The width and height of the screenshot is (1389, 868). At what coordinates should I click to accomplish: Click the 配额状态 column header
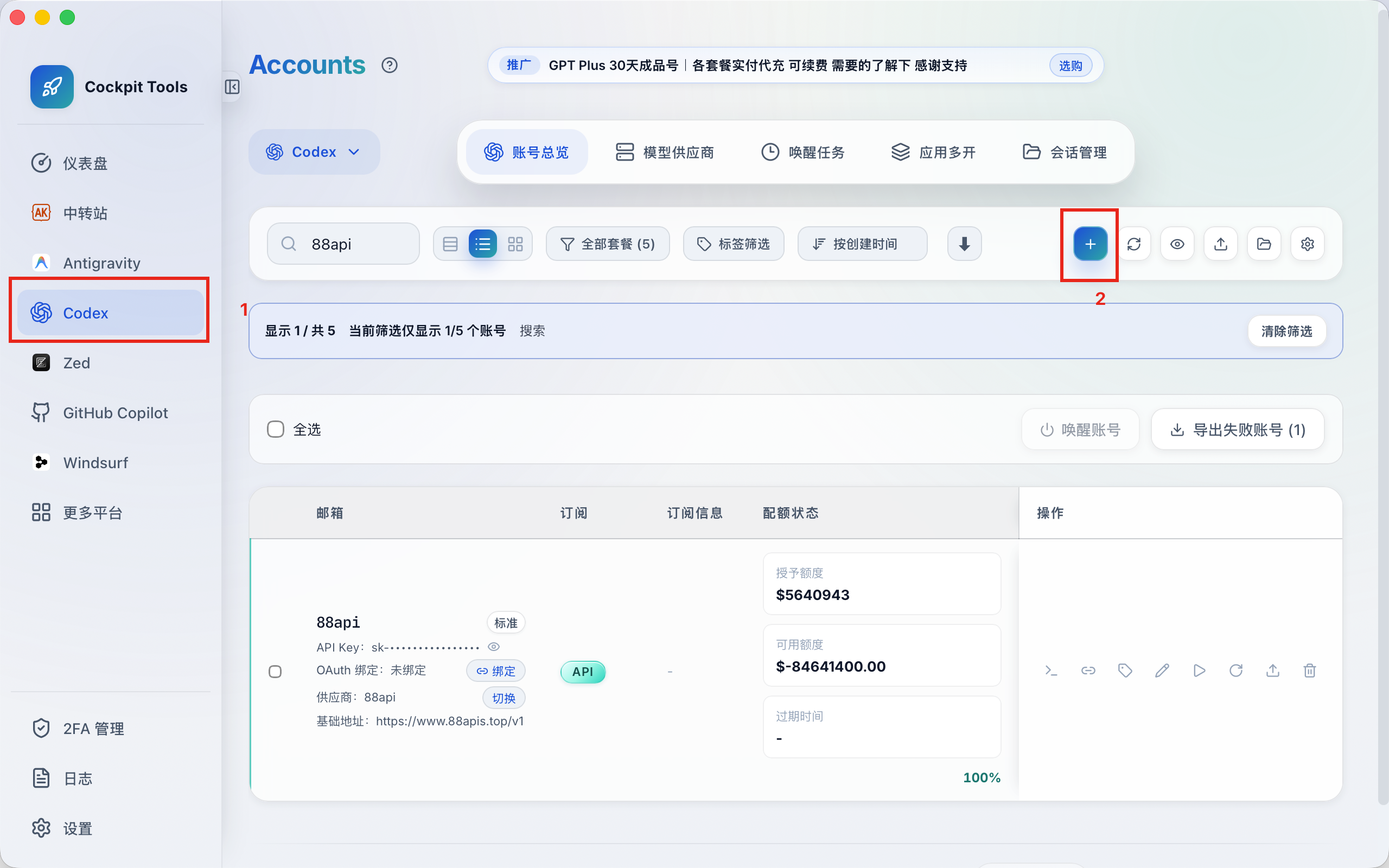[x=791, y=513]
